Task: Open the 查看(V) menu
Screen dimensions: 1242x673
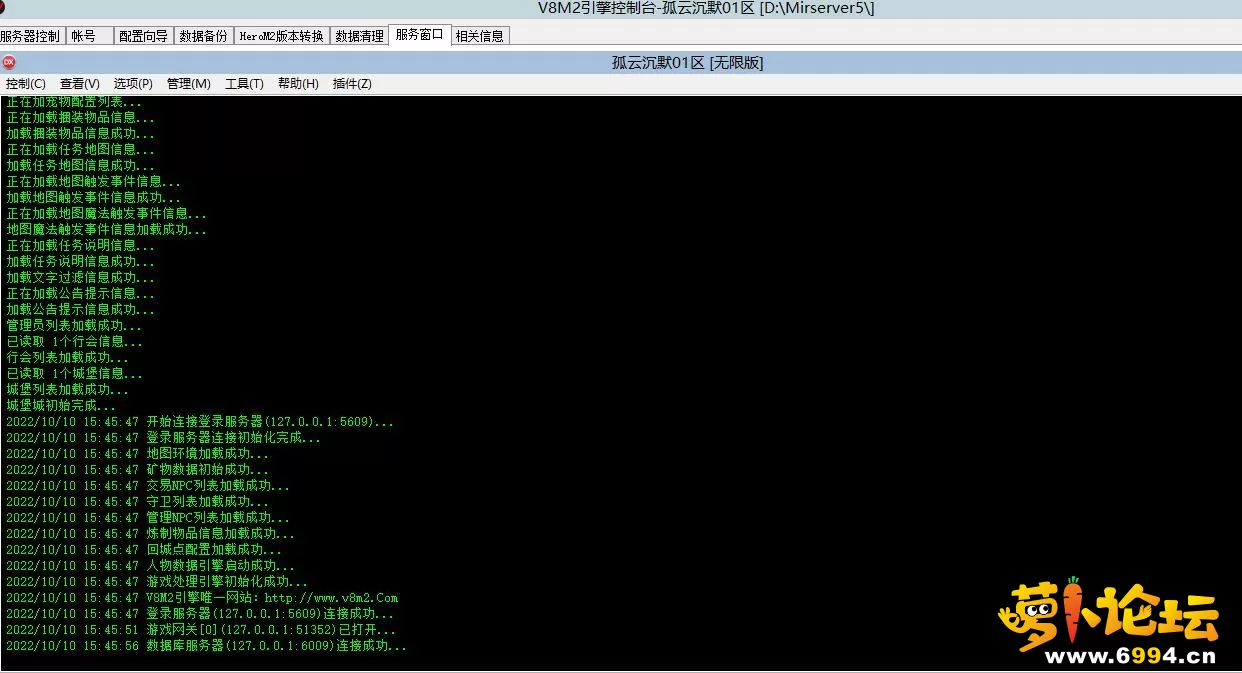Action: click(80, 84)
